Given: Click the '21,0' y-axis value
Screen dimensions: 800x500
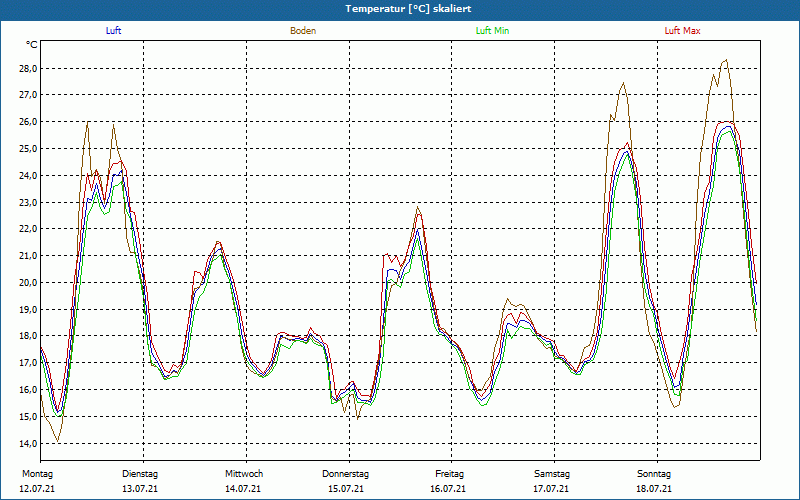Looking at the screenshot, I should coord(28,256).
